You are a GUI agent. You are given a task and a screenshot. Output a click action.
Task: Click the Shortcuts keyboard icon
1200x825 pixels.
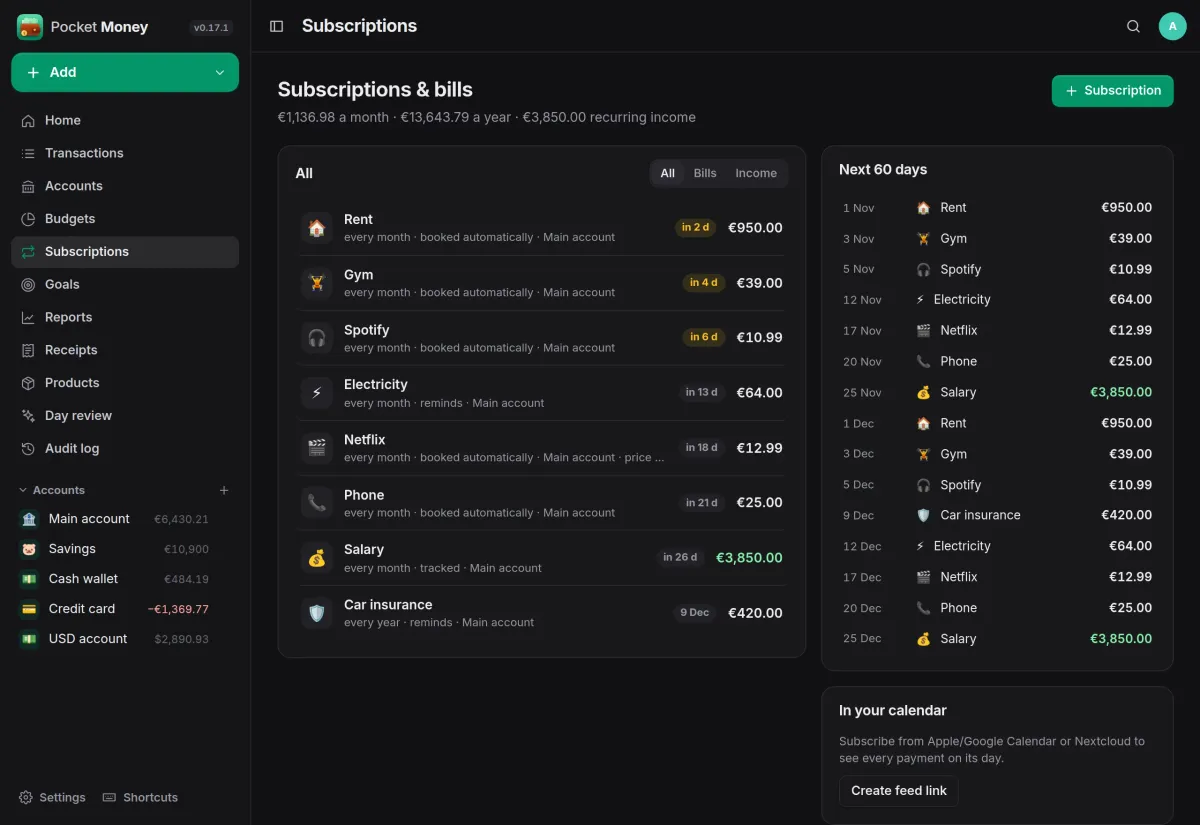click(110, 797)
